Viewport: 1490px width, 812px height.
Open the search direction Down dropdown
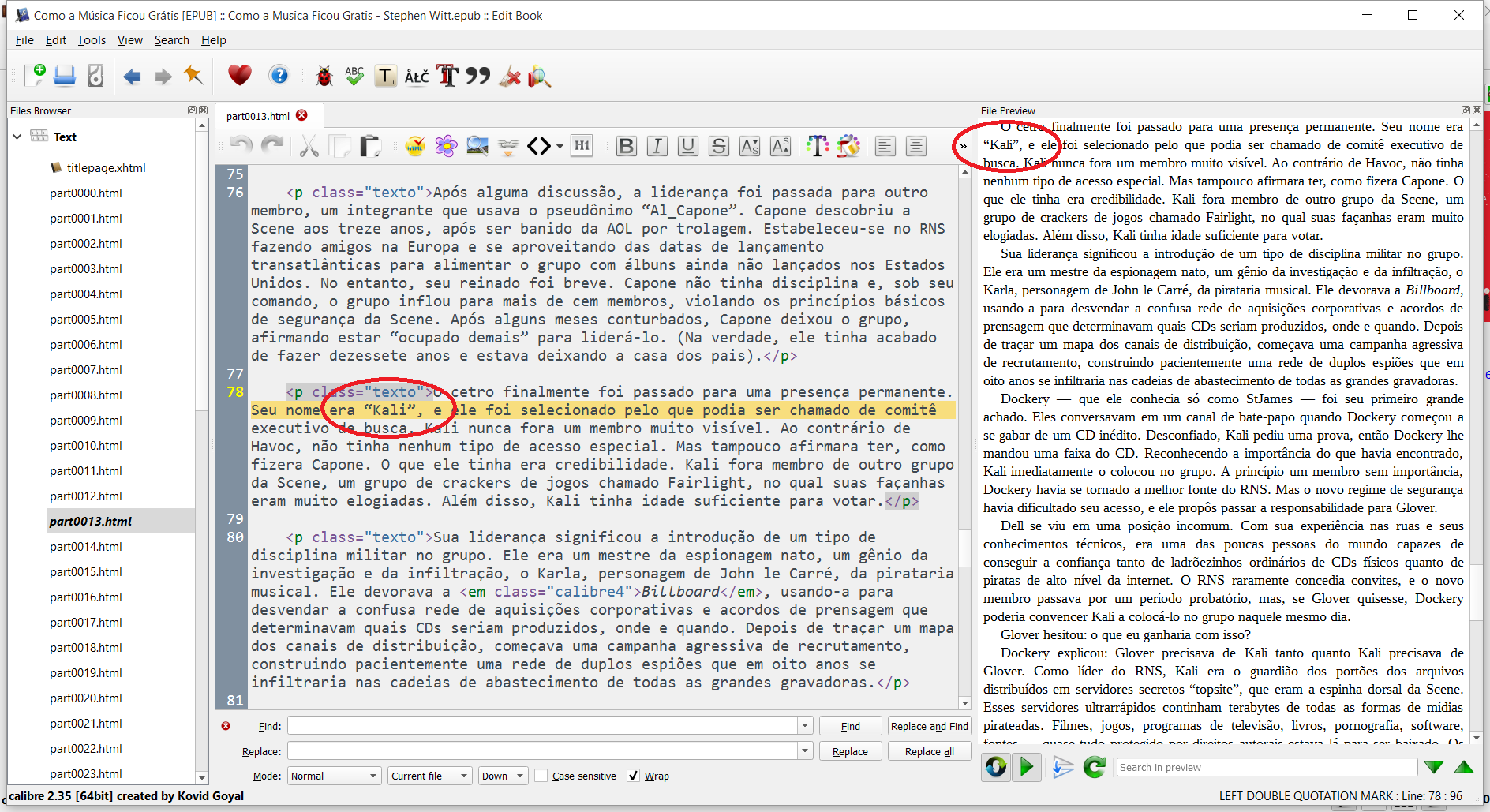click(504, 776)
